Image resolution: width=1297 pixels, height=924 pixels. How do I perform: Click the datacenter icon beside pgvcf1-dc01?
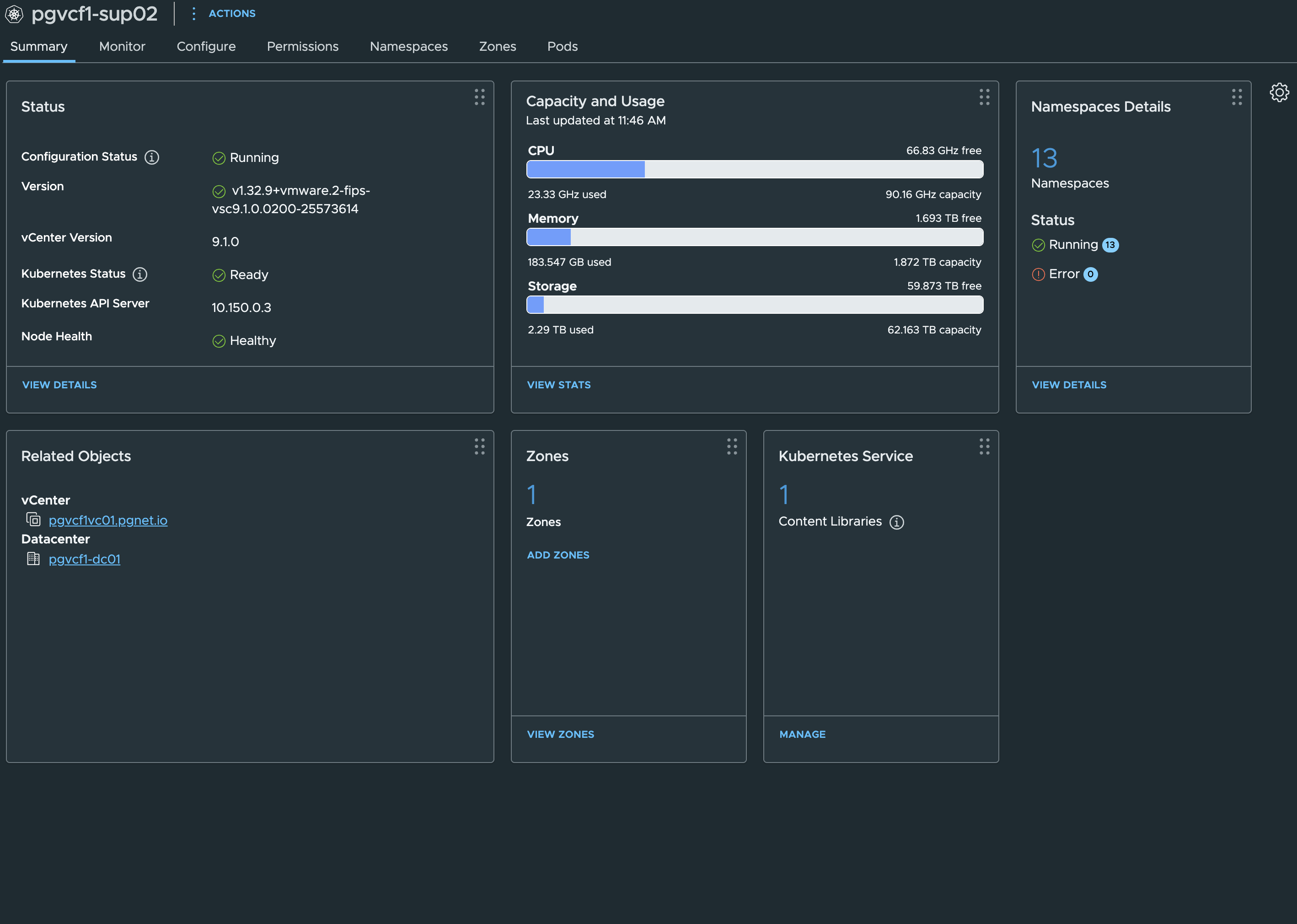33,559
